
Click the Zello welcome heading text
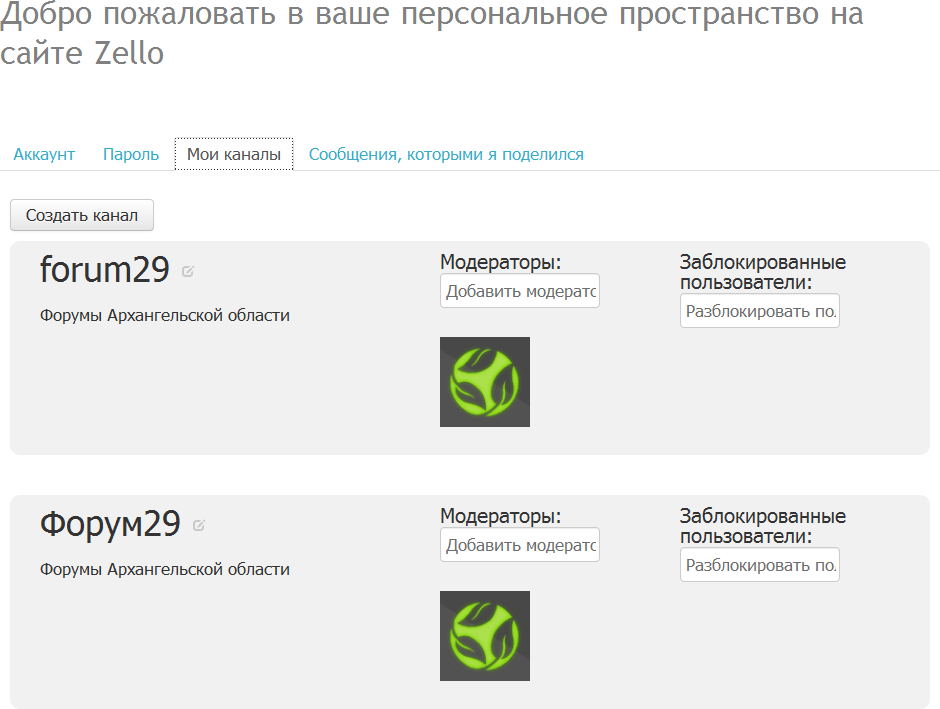(x=432, y=33)
